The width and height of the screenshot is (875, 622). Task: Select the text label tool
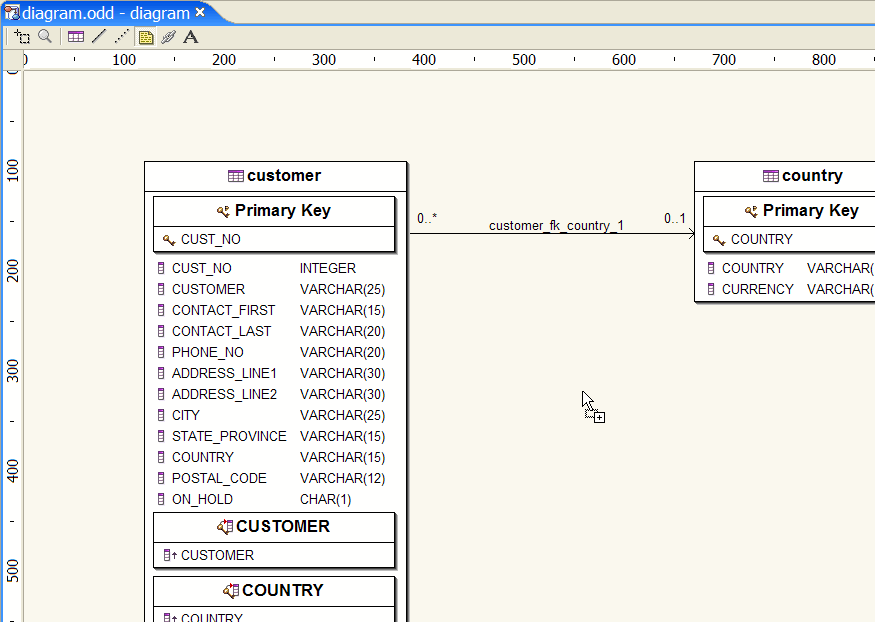click(191, 37)
